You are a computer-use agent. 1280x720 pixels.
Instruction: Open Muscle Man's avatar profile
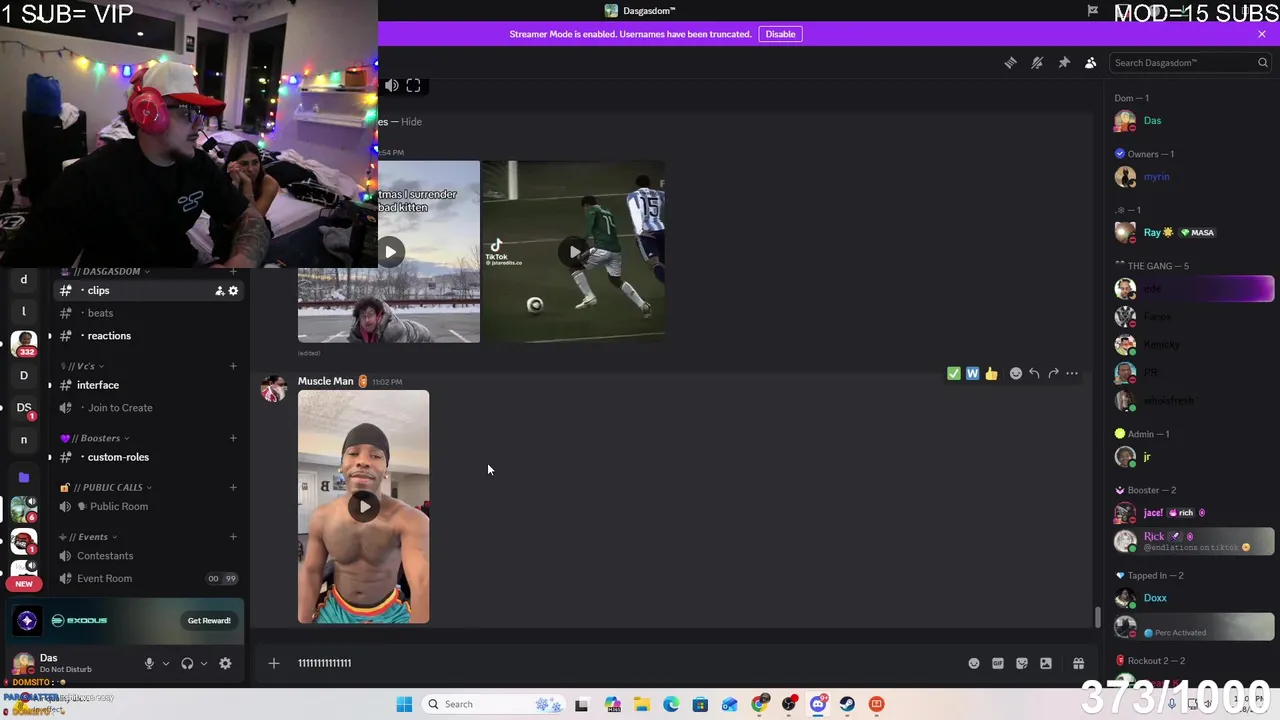pos(273,389)
